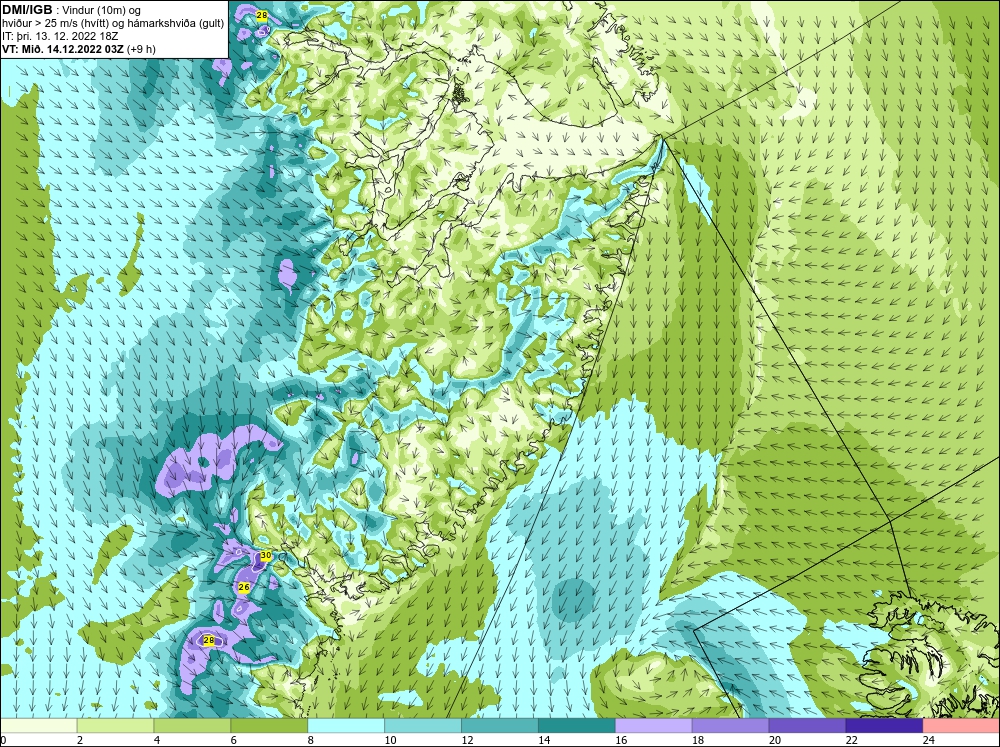This screenshot has height=747, width=1000.
Task: Pick the olive green 6–8 m/s legend swatch
Action: [x=268, y=725]
